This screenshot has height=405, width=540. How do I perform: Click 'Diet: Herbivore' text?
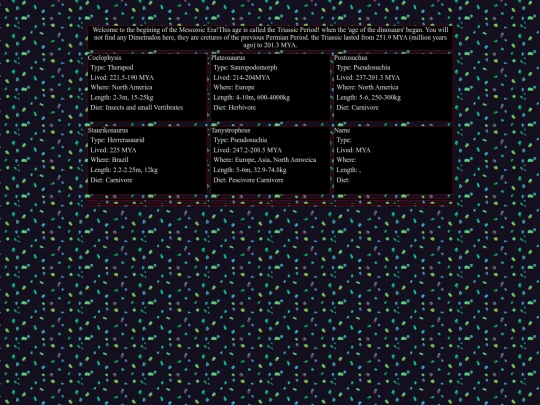235,107
